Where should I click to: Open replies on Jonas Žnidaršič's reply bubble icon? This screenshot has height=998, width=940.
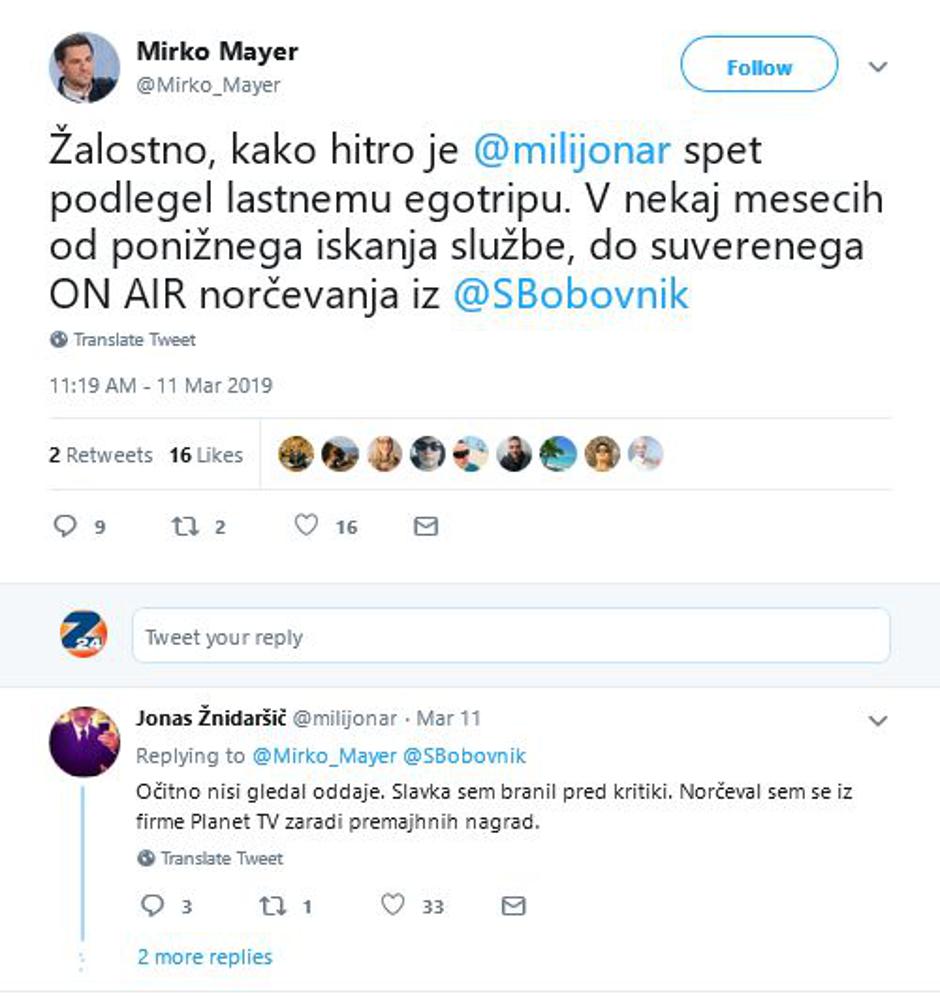(151, 904)
